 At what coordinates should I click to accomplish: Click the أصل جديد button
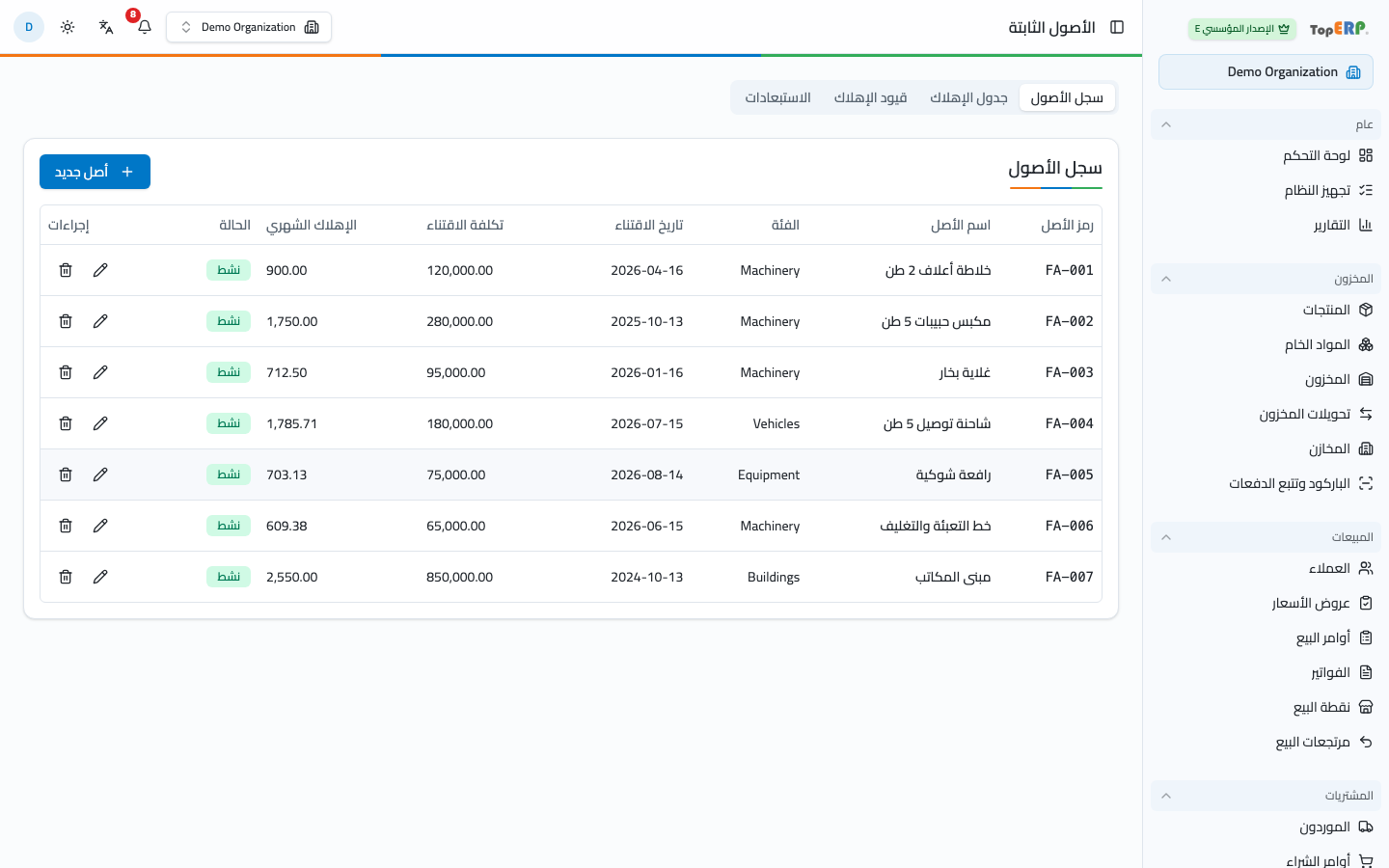[x=95, y=172]
